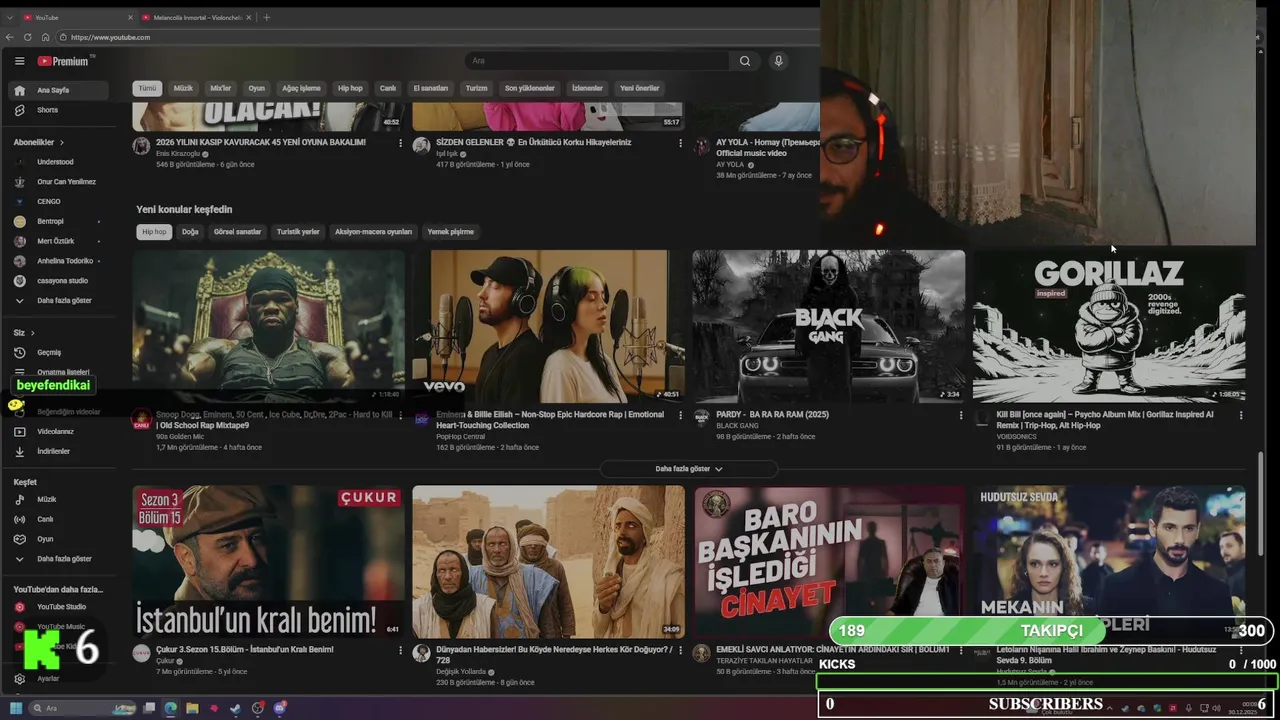Click the browser home icon
The width and height of the screenshot is (1280, 720).
[46, 37]
